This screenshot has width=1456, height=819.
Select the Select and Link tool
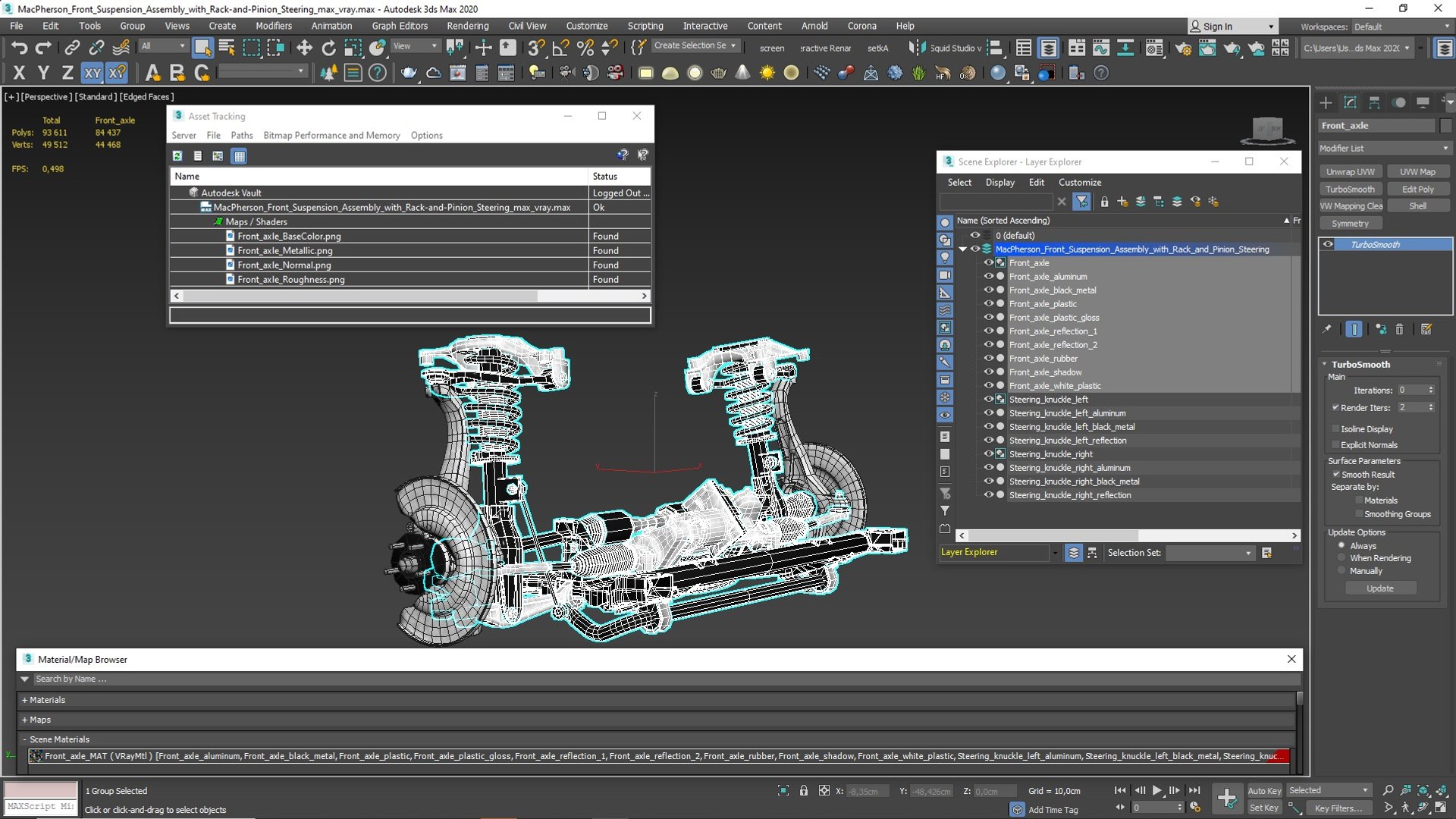pos(72,48)
